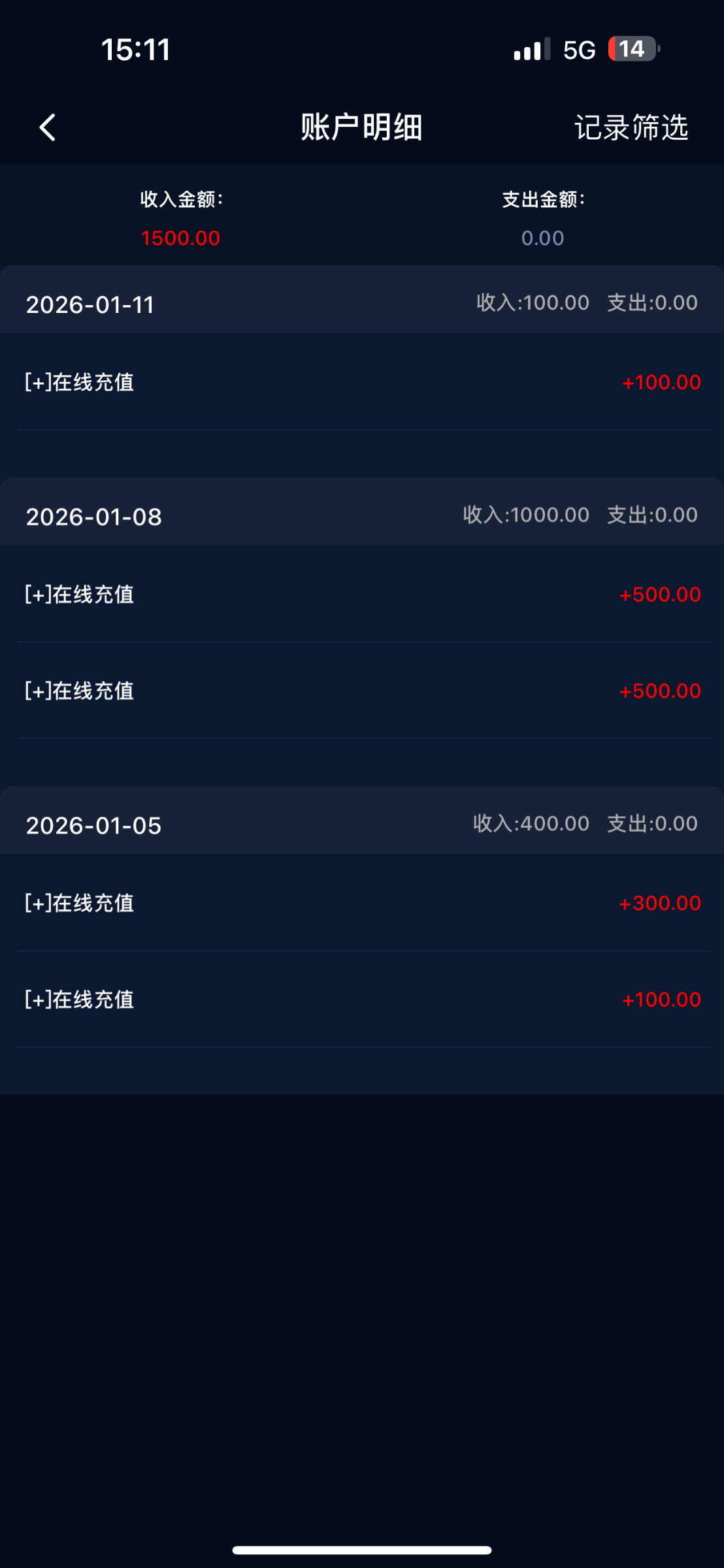
Task: Open the +300.00 online recharge entry
Action: (x=362, y=903)
